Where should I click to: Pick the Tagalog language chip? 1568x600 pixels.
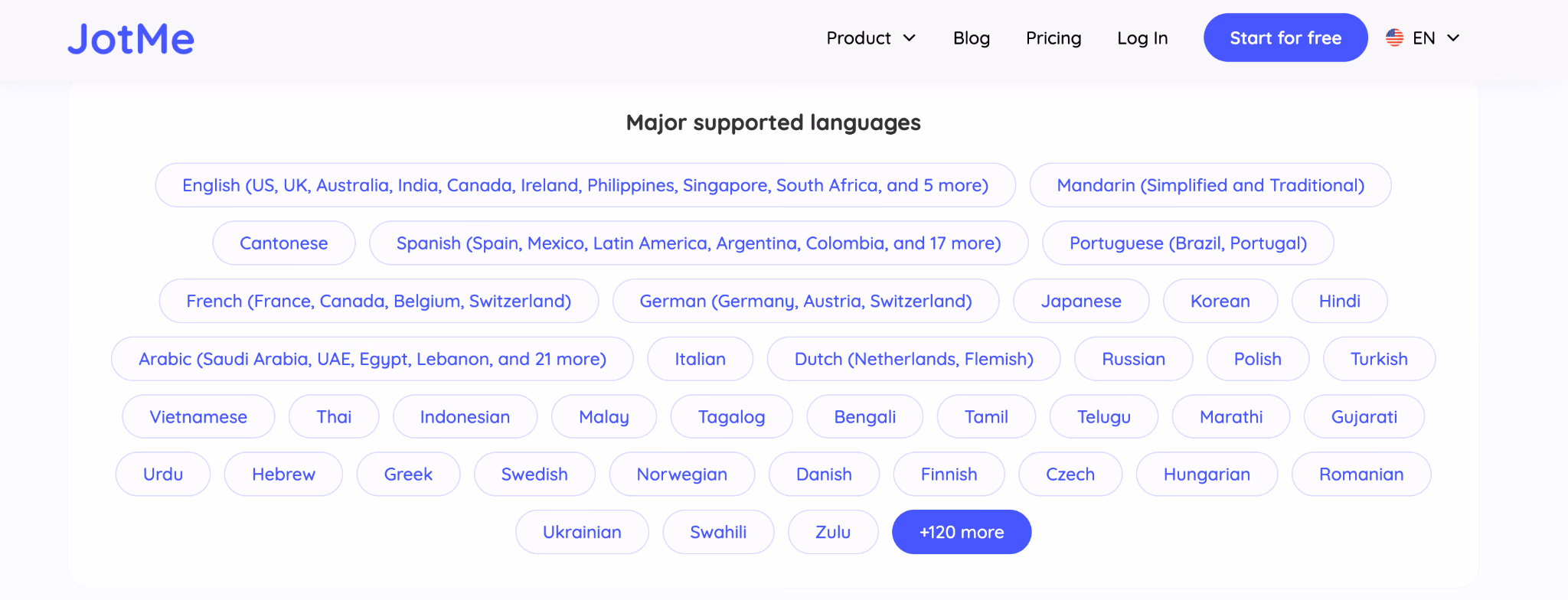coord(732,416)
